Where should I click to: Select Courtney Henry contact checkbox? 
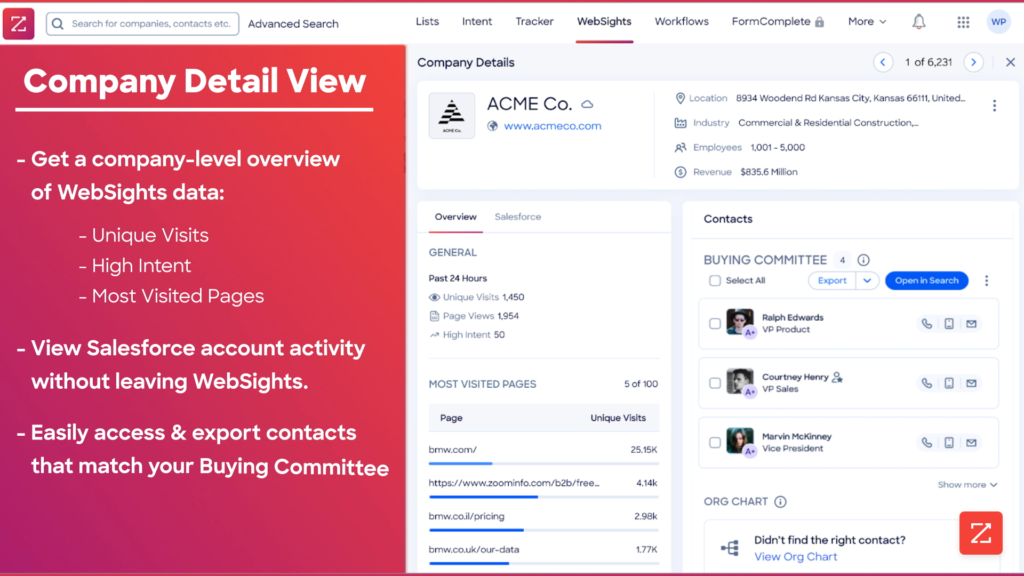(x=715, y=383)
